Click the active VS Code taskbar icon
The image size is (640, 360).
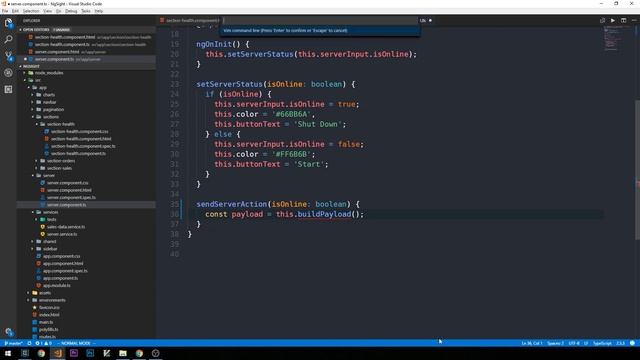pos(58,353)
